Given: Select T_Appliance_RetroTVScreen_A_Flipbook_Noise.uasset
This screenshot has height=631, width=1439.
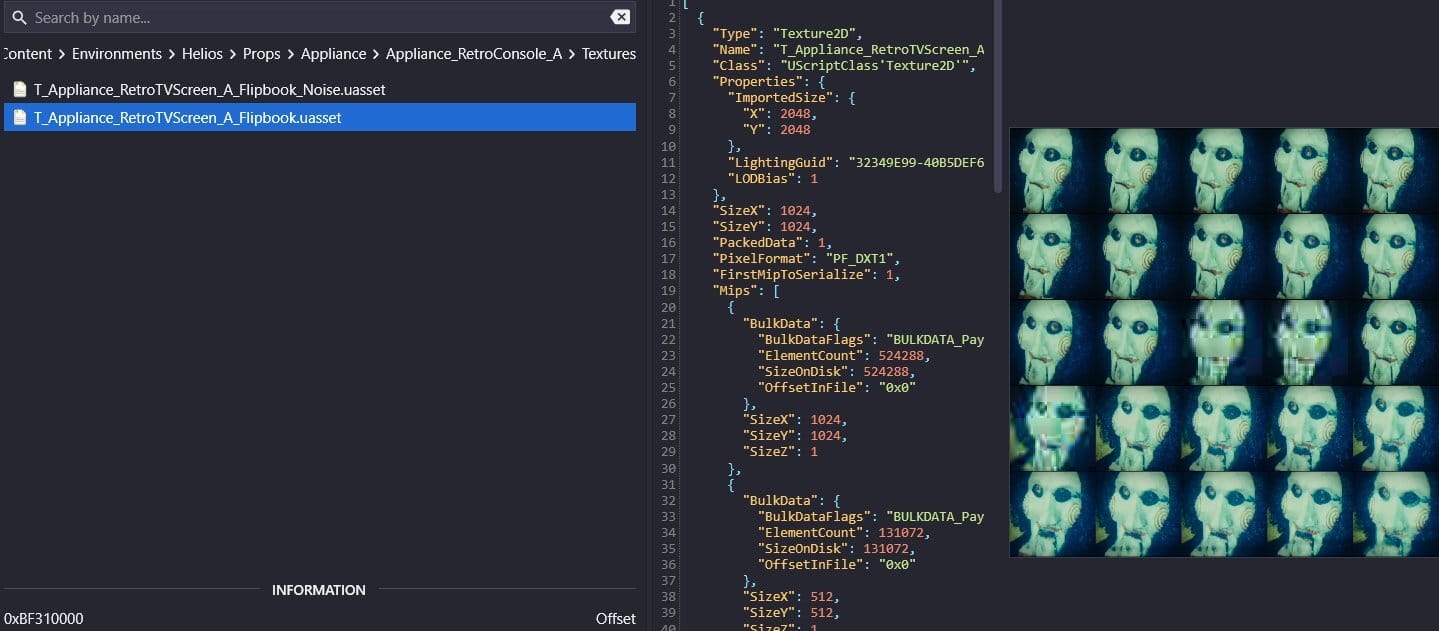Looking at the screenshot, I should pos(320,90).
